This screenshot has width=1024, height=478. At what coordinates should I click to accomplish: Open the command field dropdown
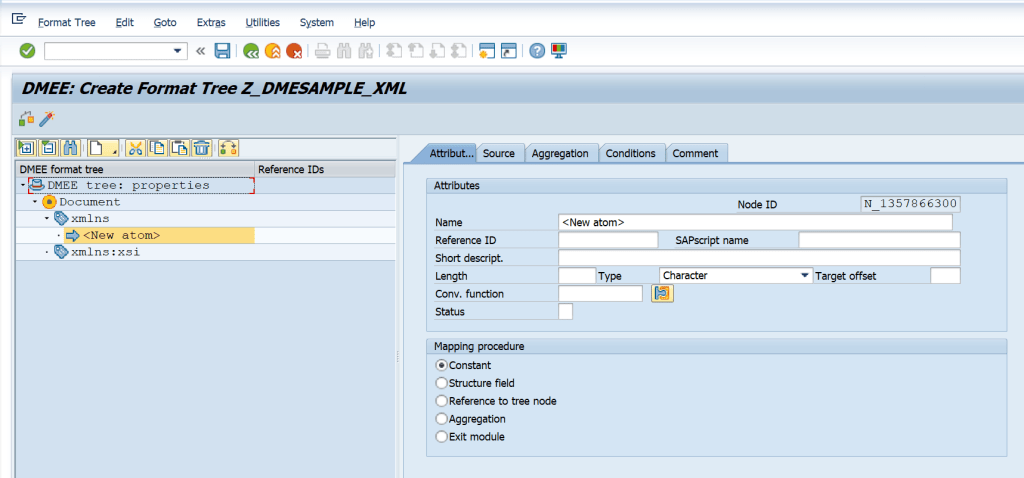tap(177, 51)
